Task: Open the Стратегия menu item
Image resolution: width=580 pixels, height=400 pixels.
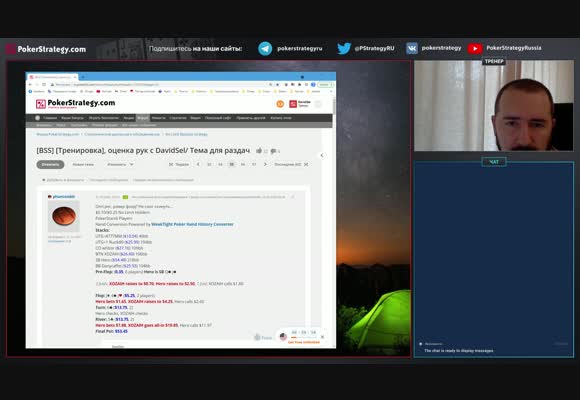Action: [178, 118]
